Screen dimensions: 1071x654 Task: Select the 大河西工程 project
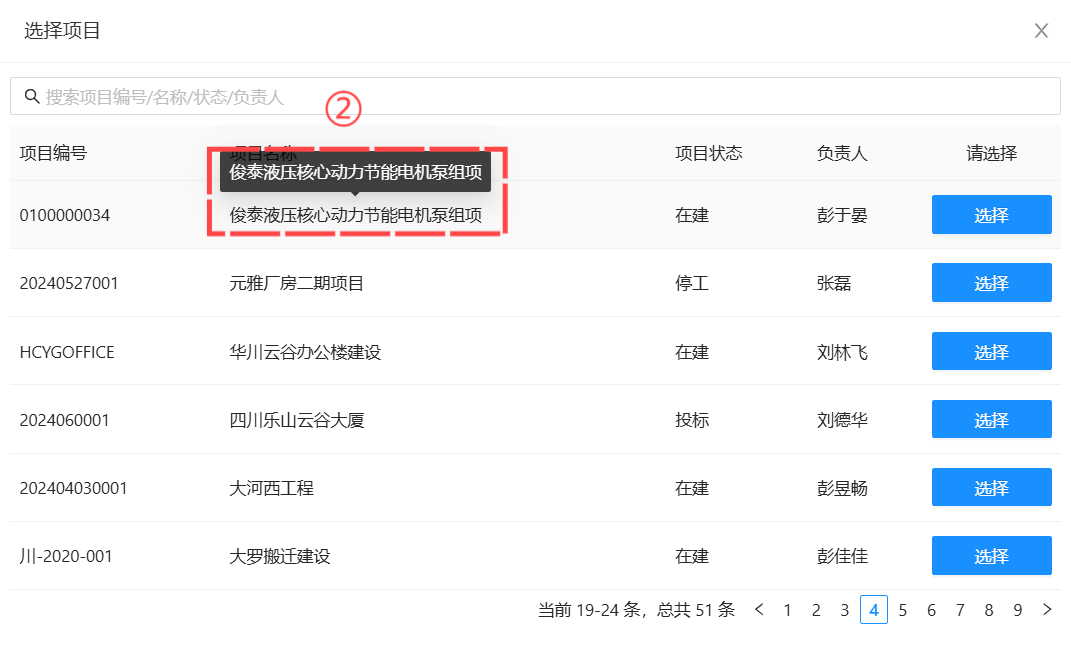point(991,488)
